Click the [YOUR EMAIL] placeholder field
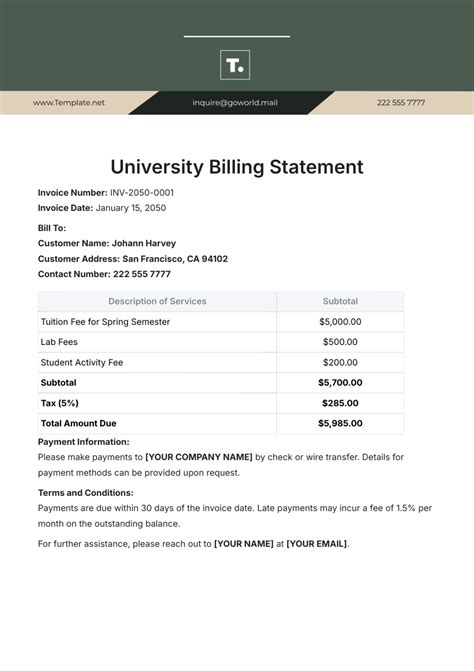 coord(317,544)
